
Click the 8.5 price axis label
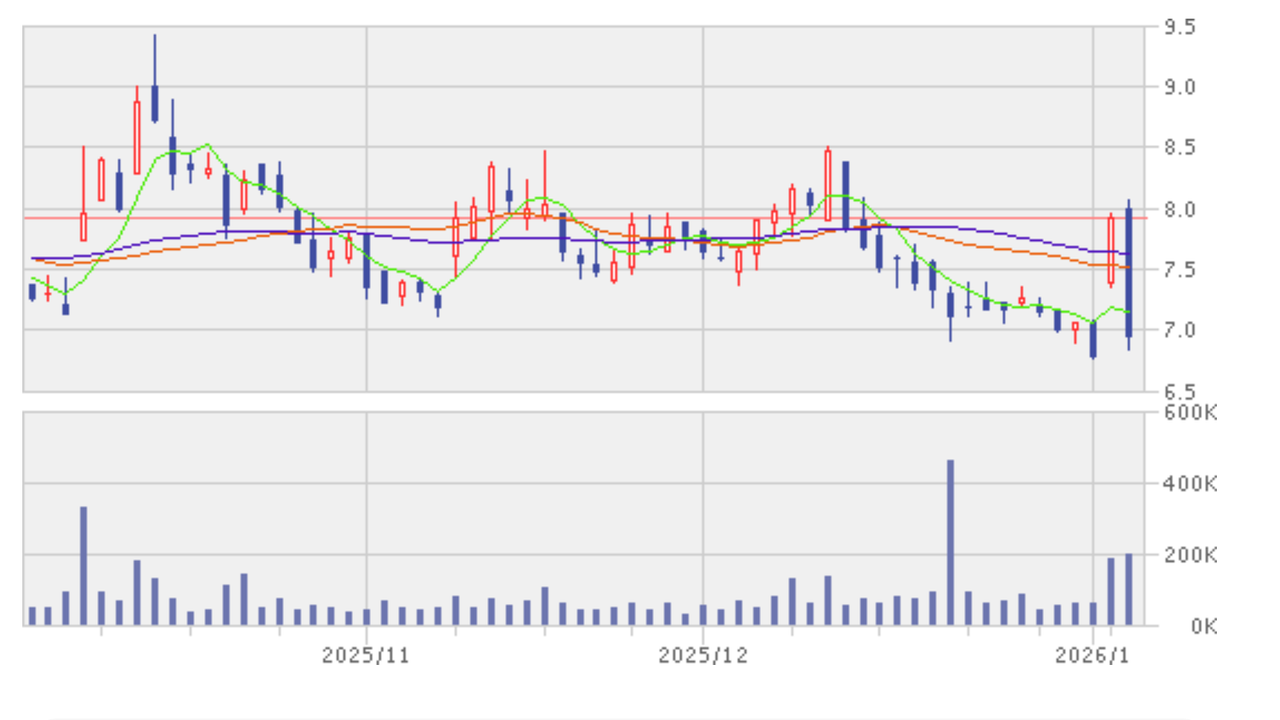[1179, 149]
